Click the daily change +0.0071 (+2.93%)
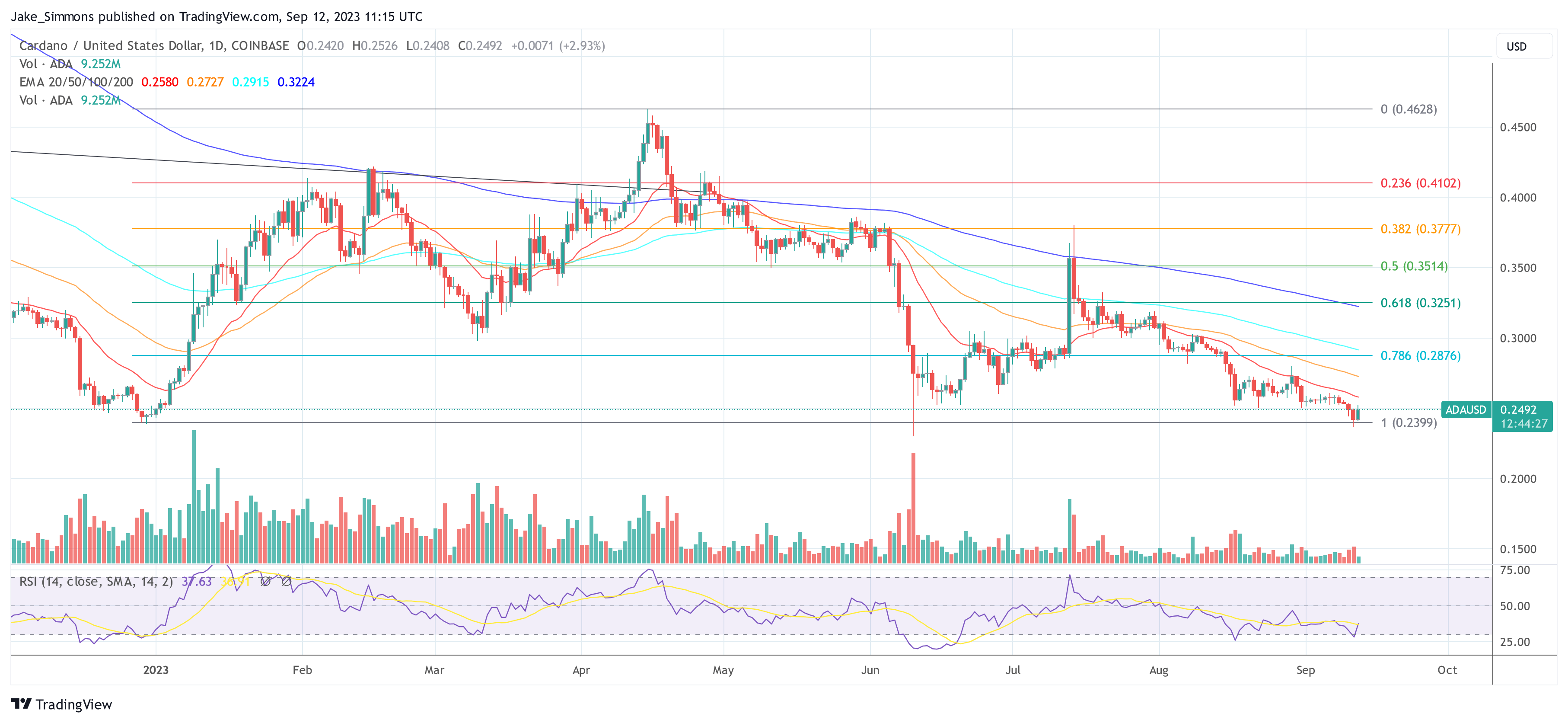This screenshot has width=1568, height=723. (558, 46)
